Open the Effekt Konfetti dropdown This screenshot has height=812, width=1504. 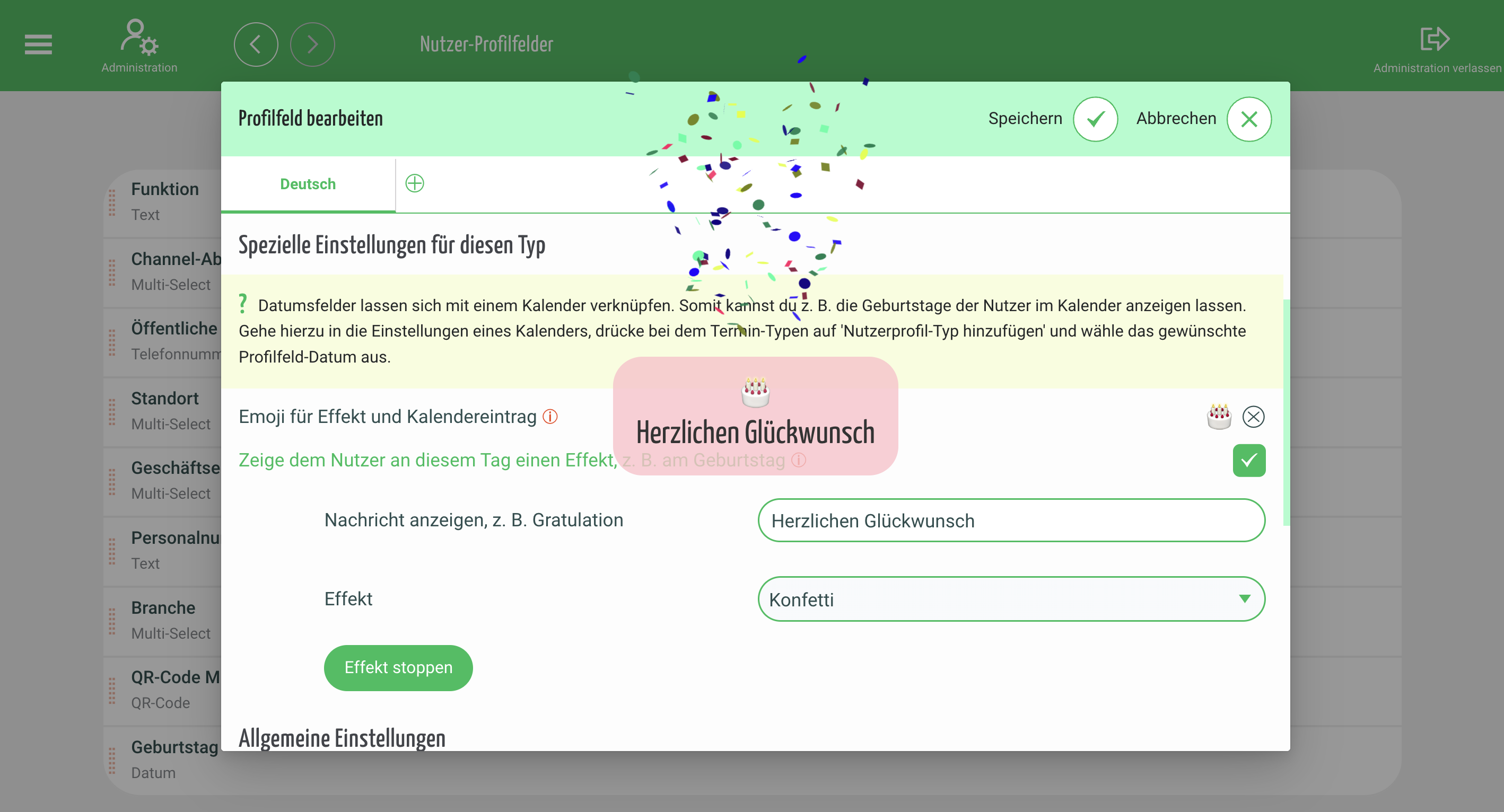click(x=1011, y=599)
